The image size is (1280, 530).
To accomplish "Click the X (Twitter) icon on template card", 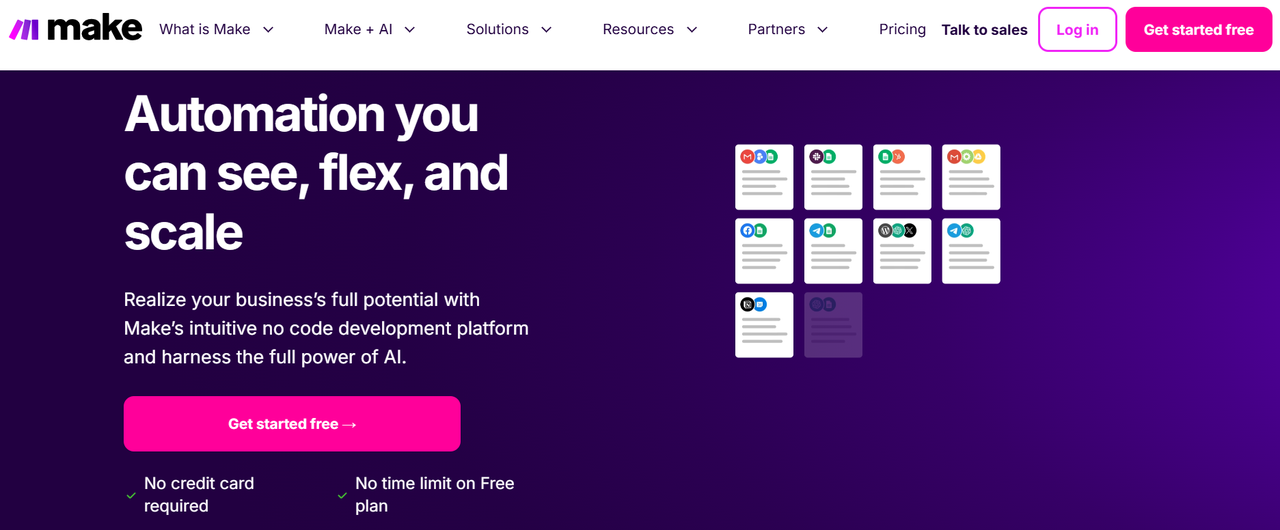I will click(x=909, y=231).
